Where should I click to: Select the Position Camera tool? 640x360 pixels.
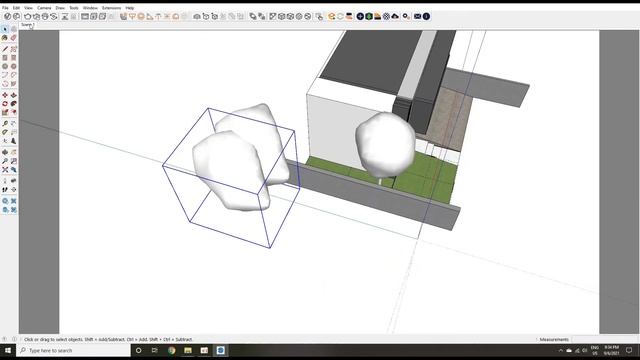pyautogui.click(x=5, y=180)
